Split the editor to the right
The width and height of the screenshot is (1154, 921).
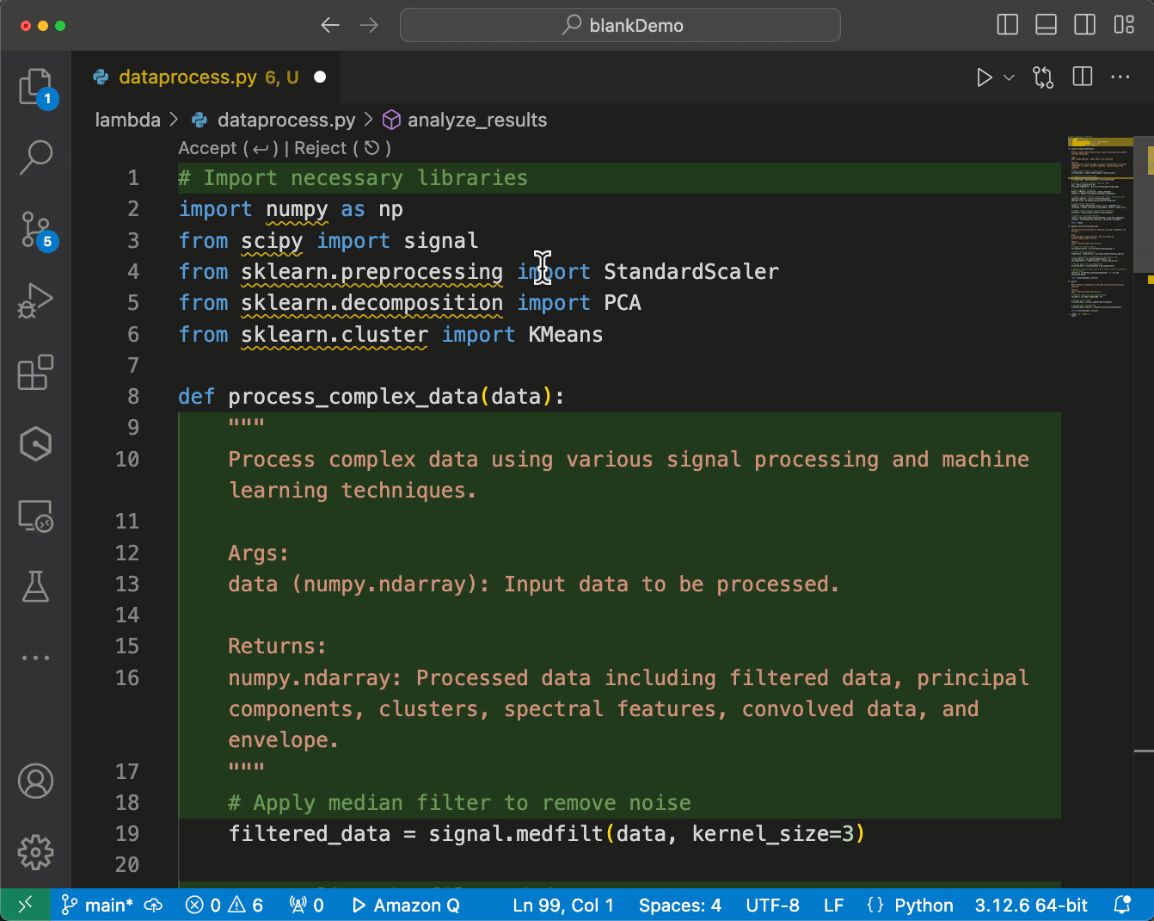1081,76
